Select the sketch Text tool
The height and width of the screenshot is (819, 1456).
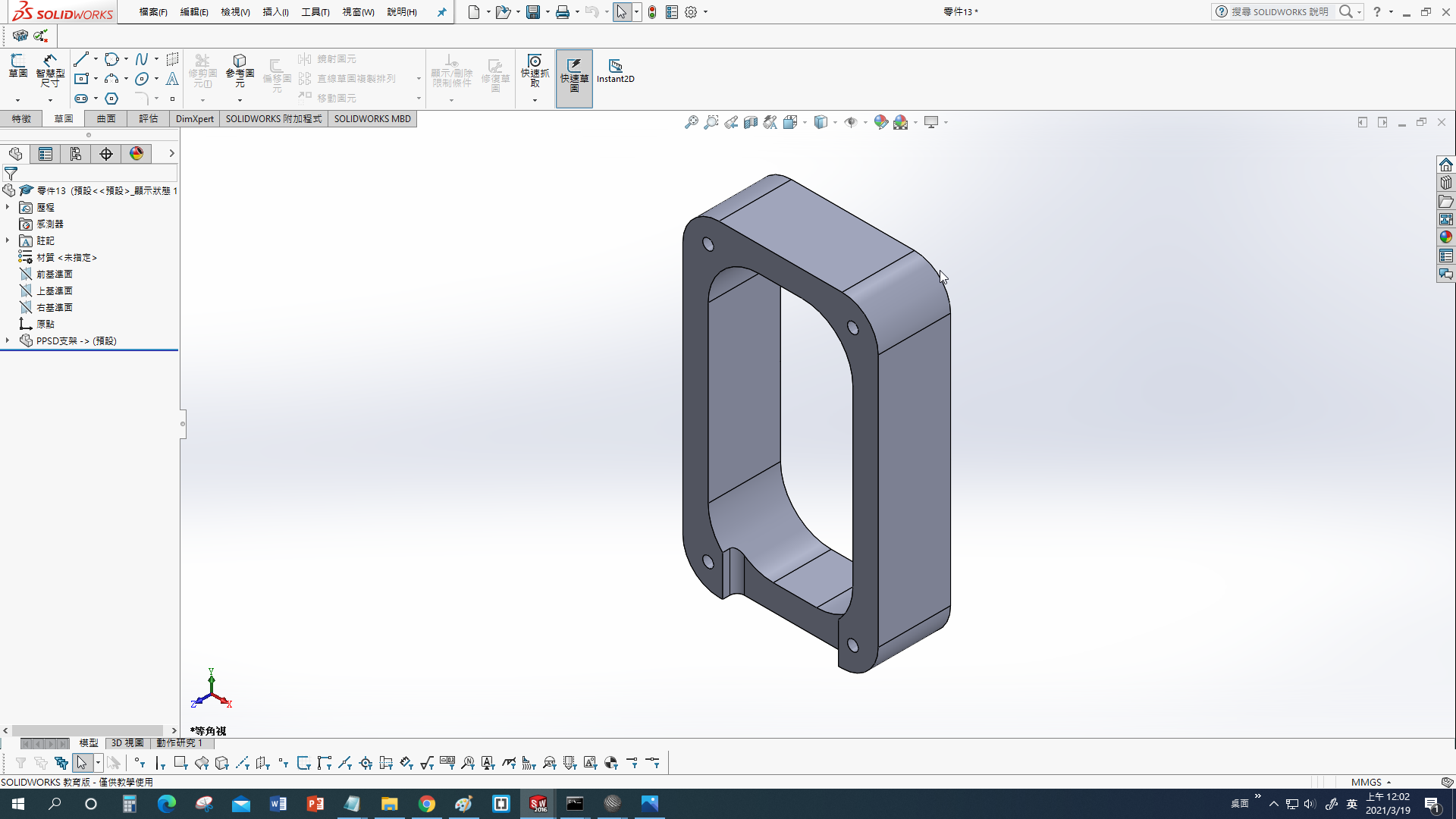(x=172, y=79)
